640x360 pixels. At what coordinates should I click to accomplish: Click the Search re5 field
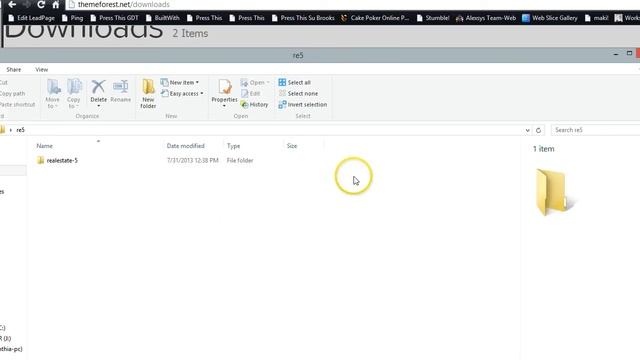click(x=595, y=130)
